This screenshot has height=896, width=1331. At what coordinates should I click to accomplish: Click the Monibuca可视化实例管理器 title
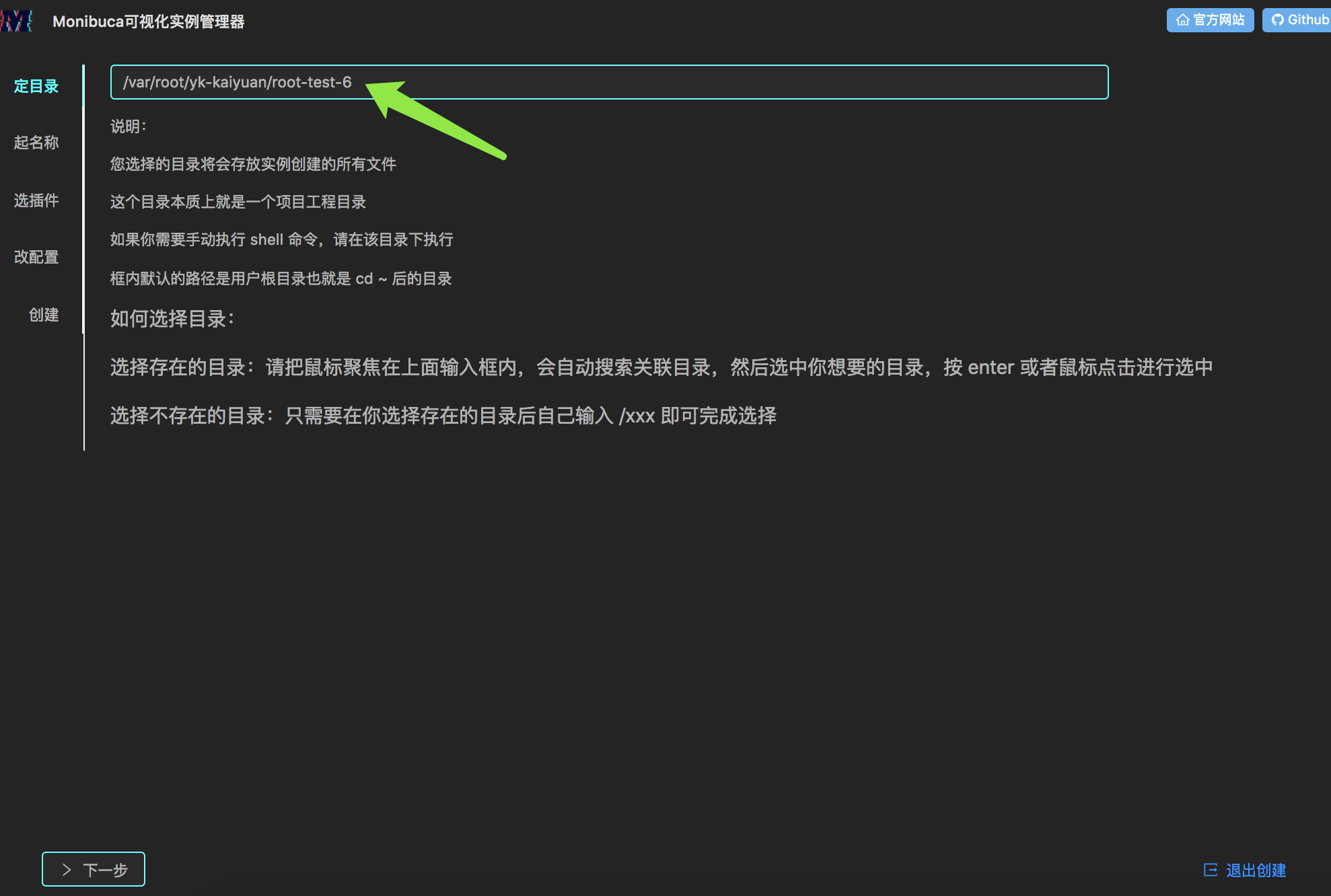148,22
